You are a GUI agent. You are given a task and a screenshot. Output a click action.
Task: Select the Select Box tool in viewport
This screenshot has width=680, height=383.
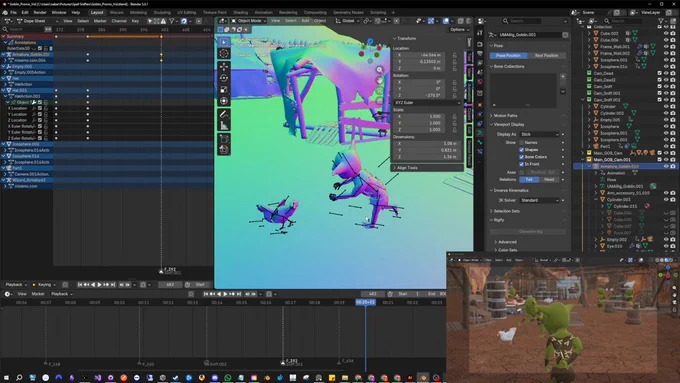[224, 42]
